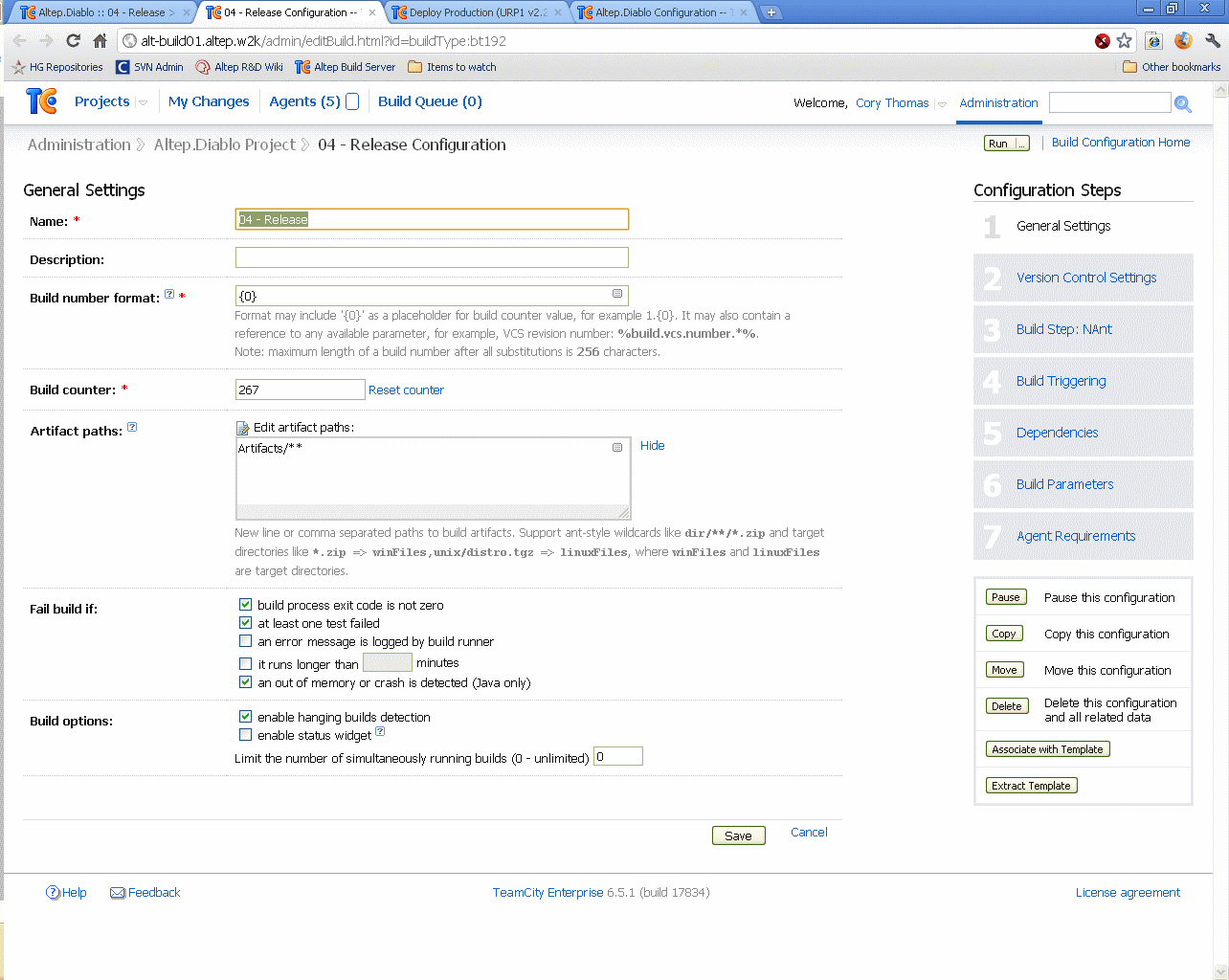1229x980 pixels.
Task: Open browser home page icon
Action: pos(100,40)
